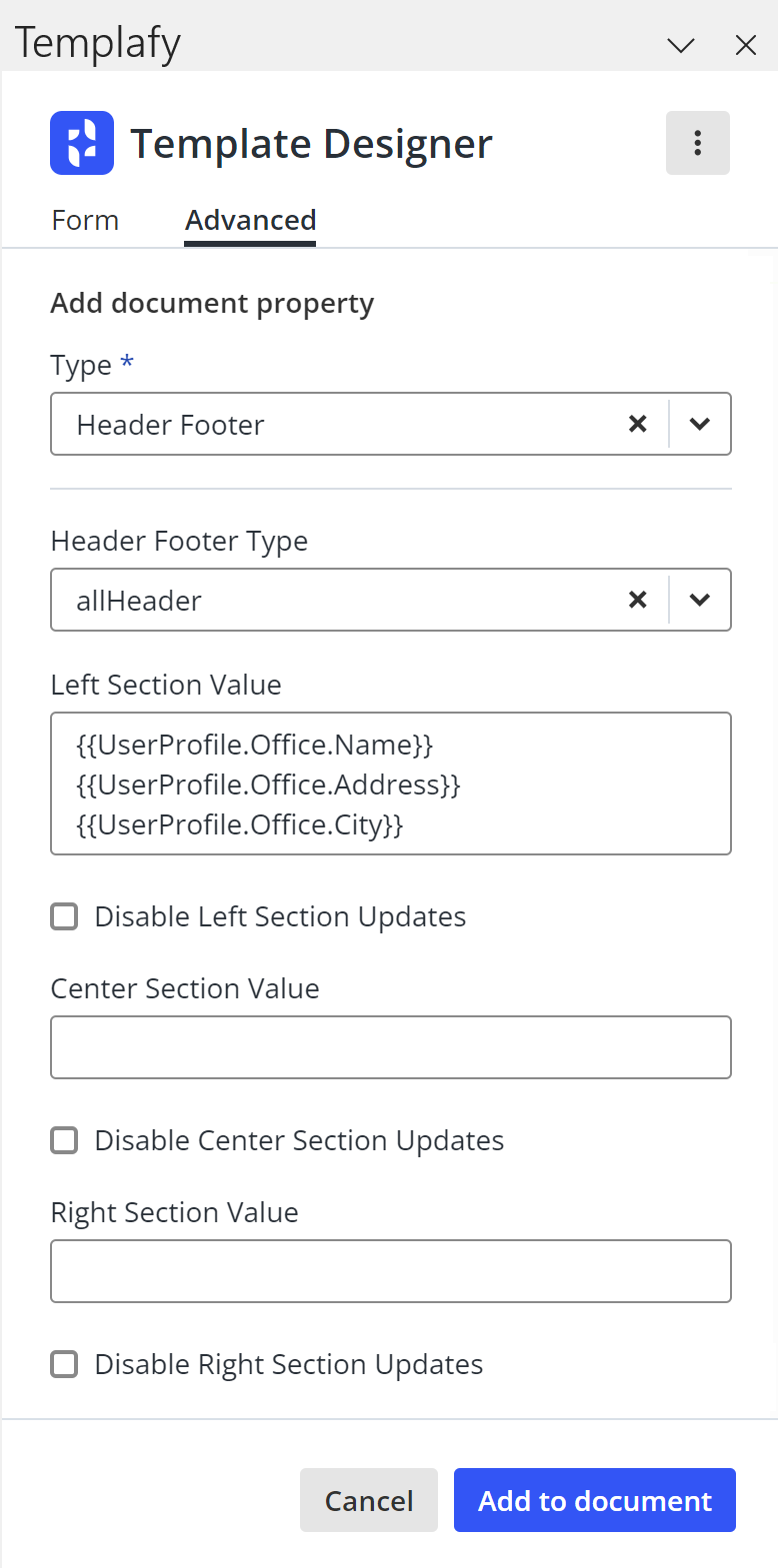The height and width of the screenshot is (1568, 778).
Task: Expand the Header Footer Type dropdown arrow
Action: point(700,600)
